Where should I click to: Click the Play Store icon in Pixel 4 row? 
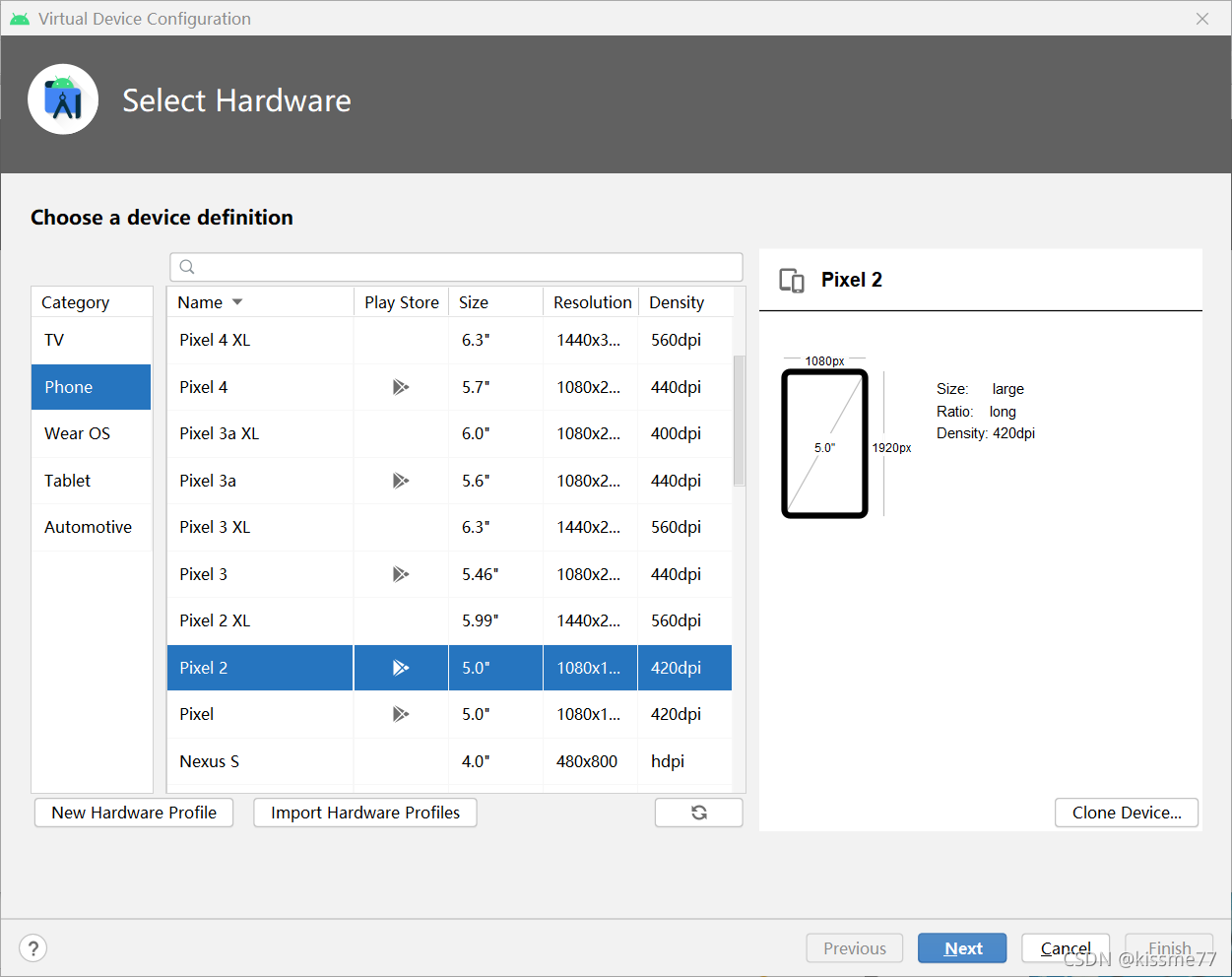click(400, 387)
